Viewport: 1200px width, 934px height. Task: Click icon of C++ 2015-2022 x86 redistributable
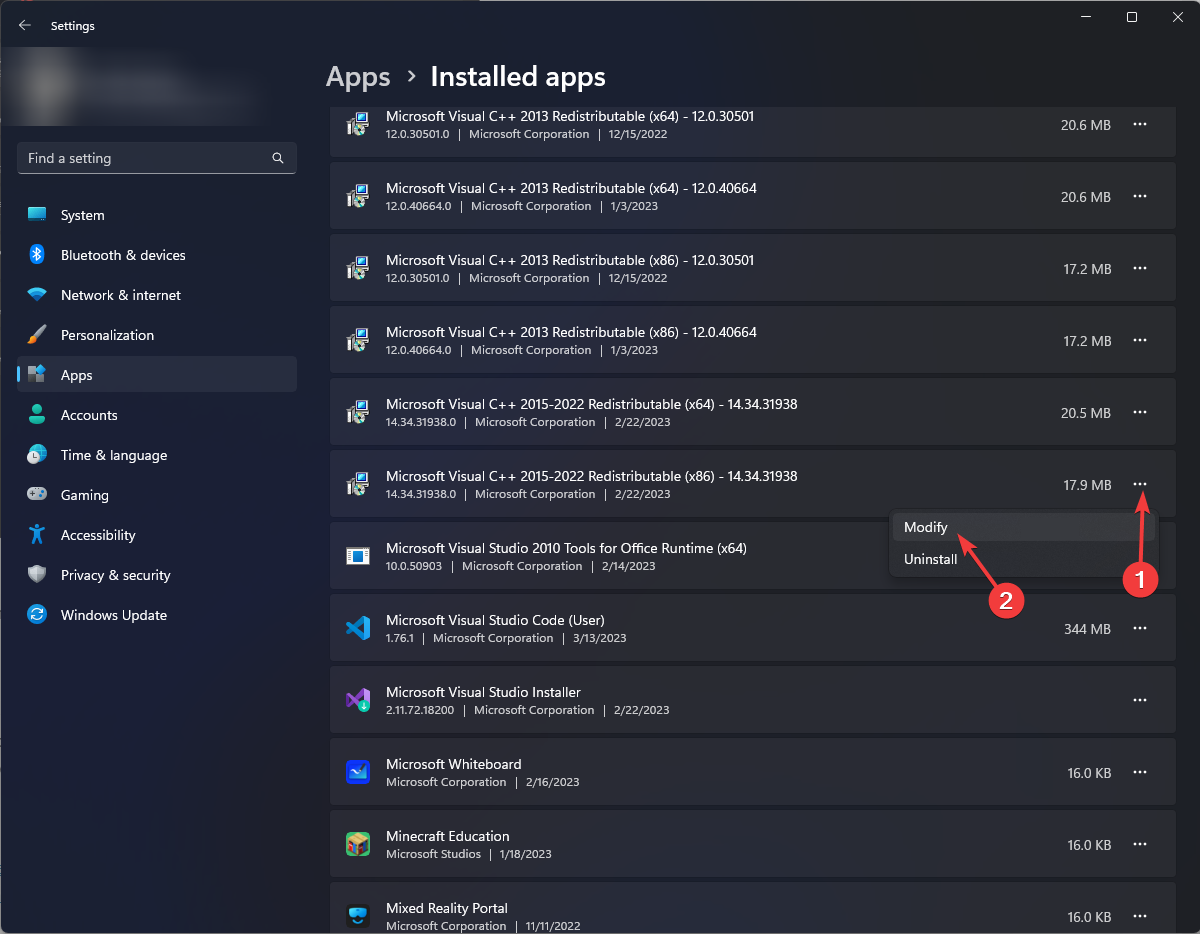pyautogui.click(x=358, y=484)
